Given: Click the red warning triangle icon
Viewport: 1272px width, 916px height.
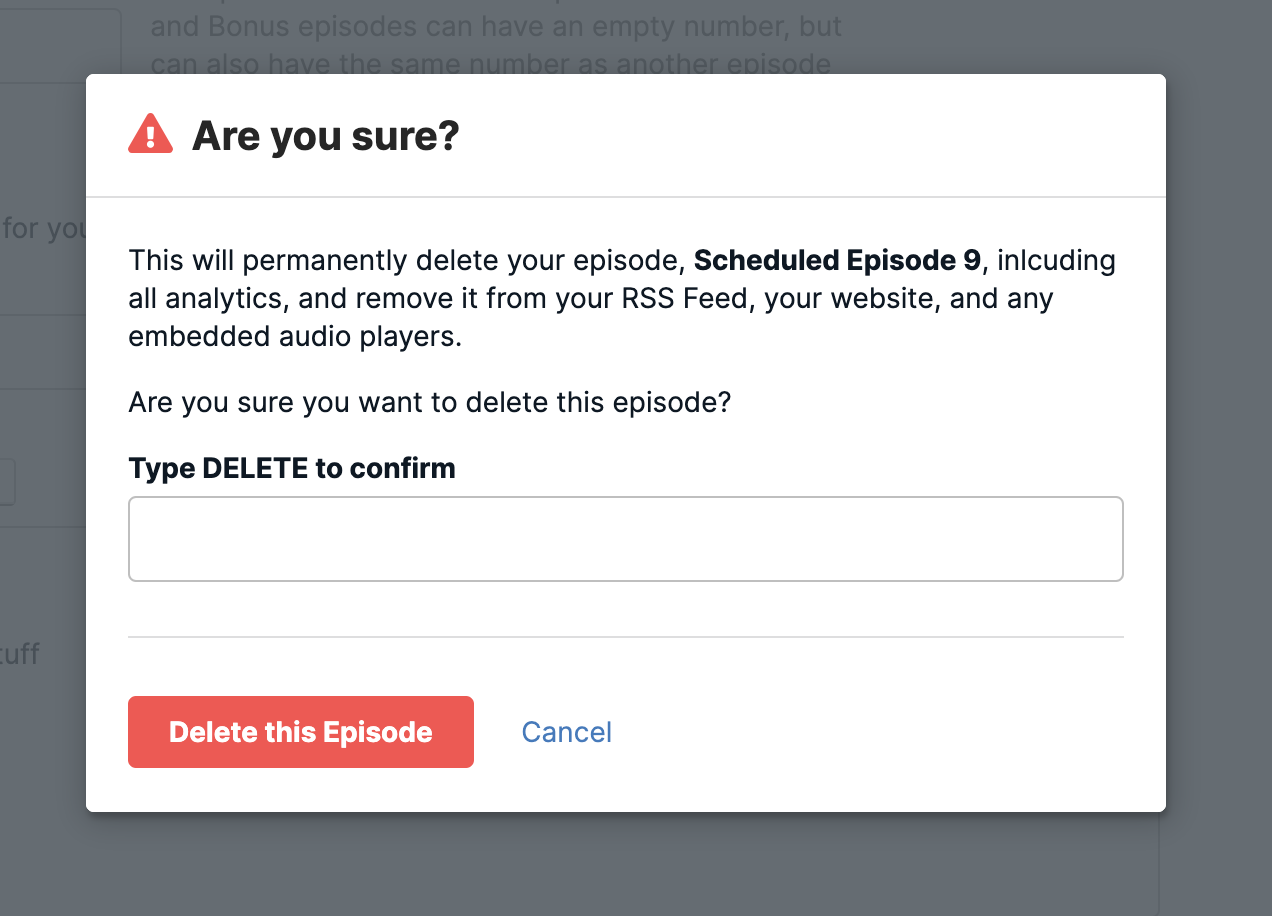Looking at the screenshot, I should click(x=150, y=134).
